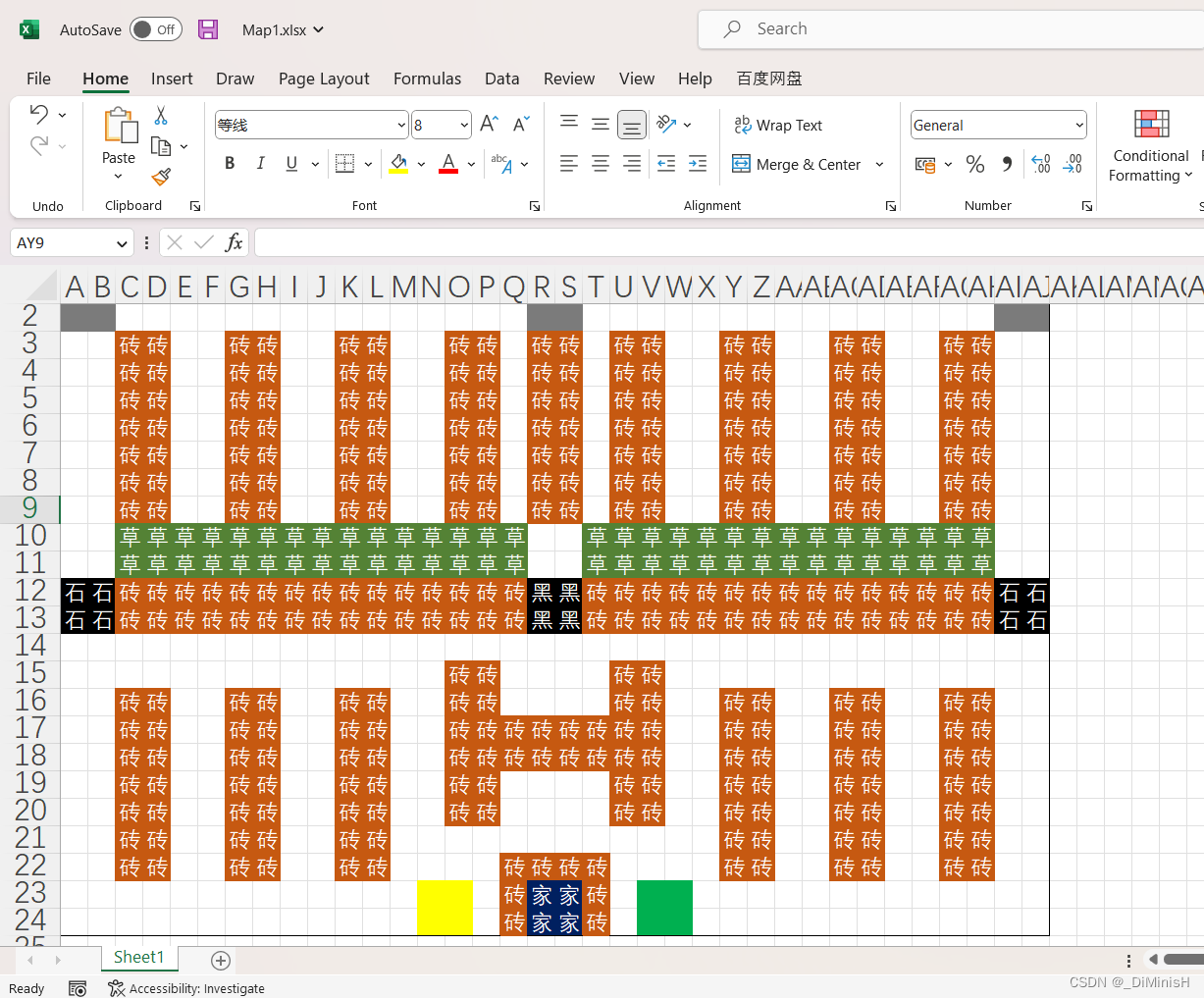Open the Map1.xlsx file name dropdown
1204x998 pixels.
318,30
